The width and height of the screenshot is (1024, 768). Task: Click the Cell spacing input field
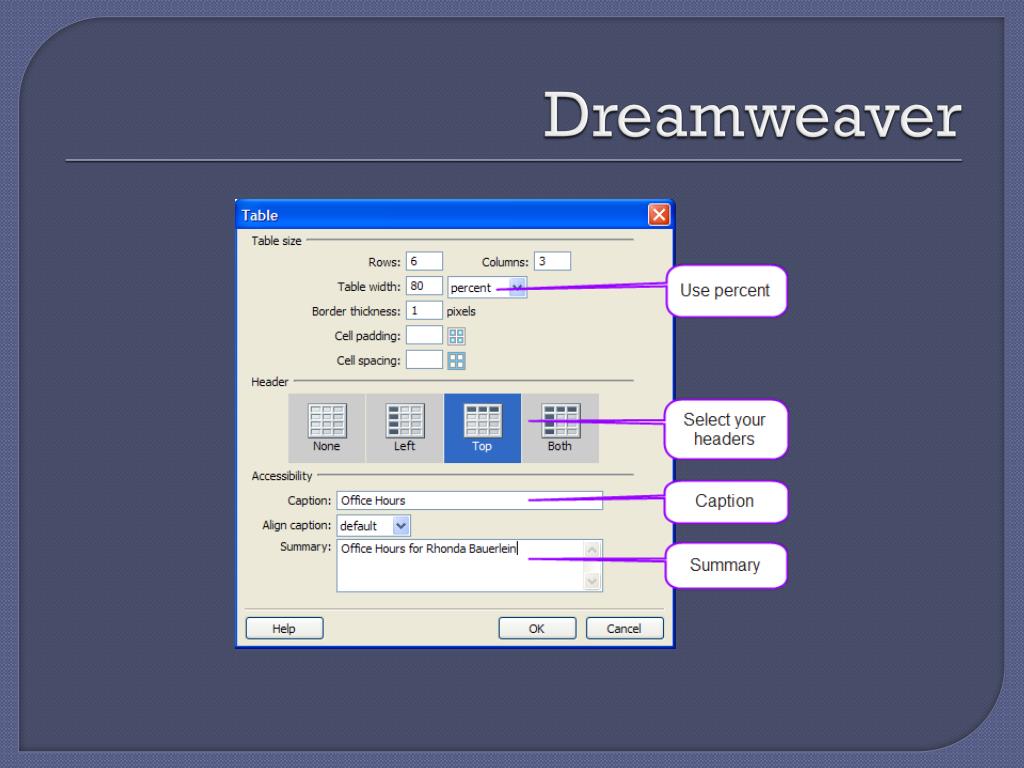click(424, 360)
